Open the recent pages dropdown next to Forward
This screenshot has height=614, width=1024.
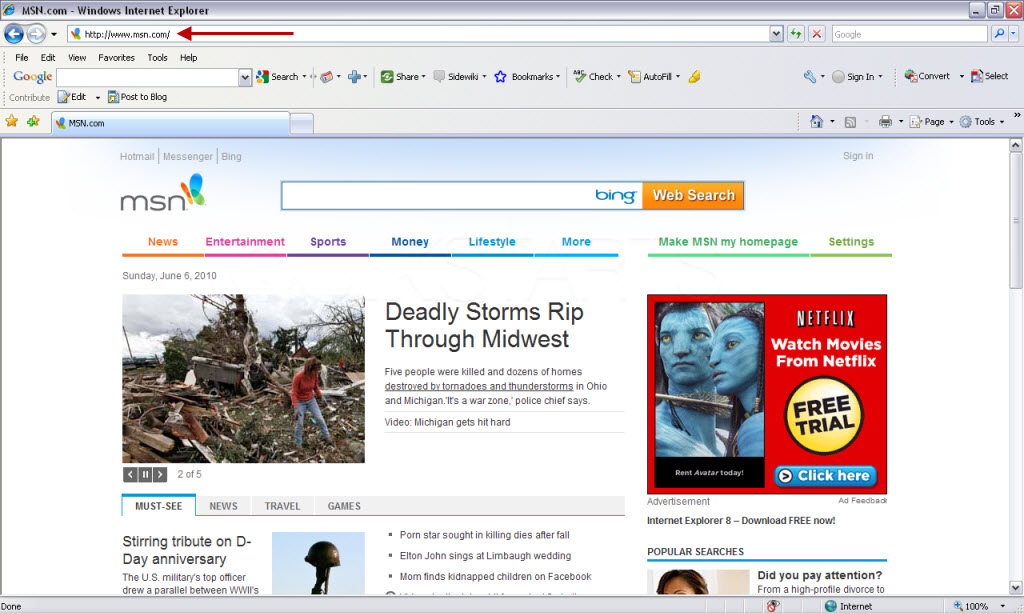[54, 34]
